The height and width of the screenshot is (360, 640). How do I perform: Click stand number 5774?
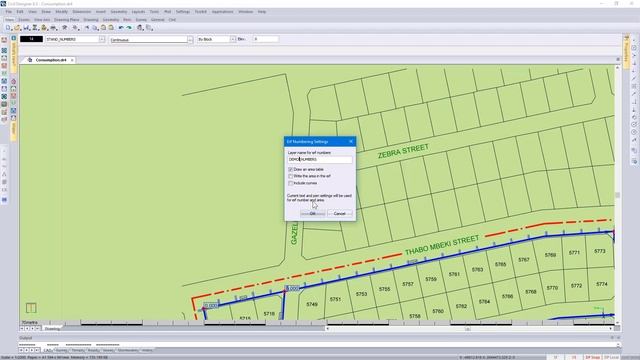click(602, 284)
